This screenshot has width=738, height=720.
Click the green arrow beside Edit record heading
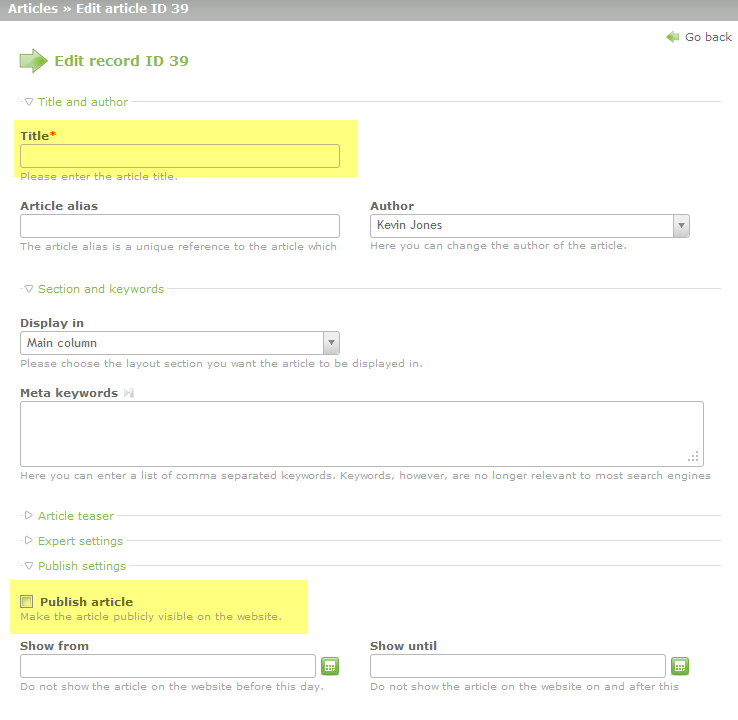tap(33, 61)
